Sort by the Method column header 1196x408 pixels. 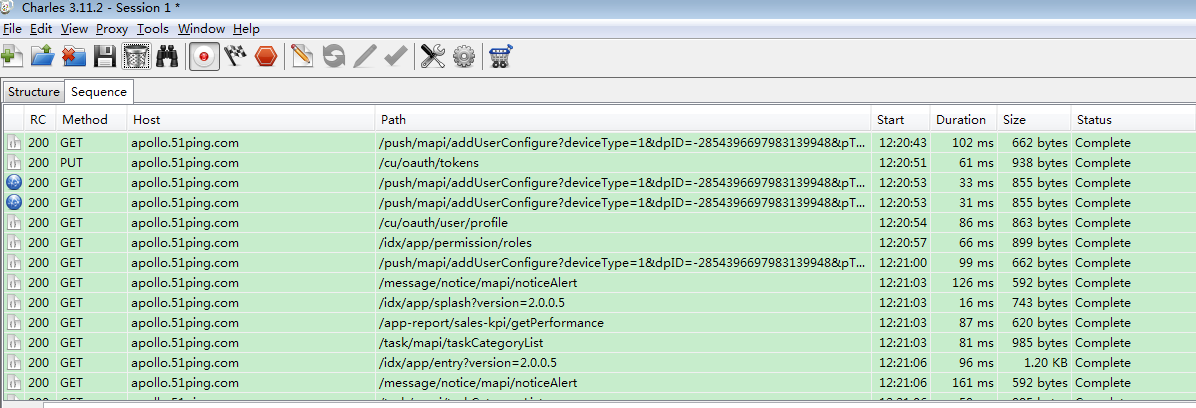click(92, 120)
